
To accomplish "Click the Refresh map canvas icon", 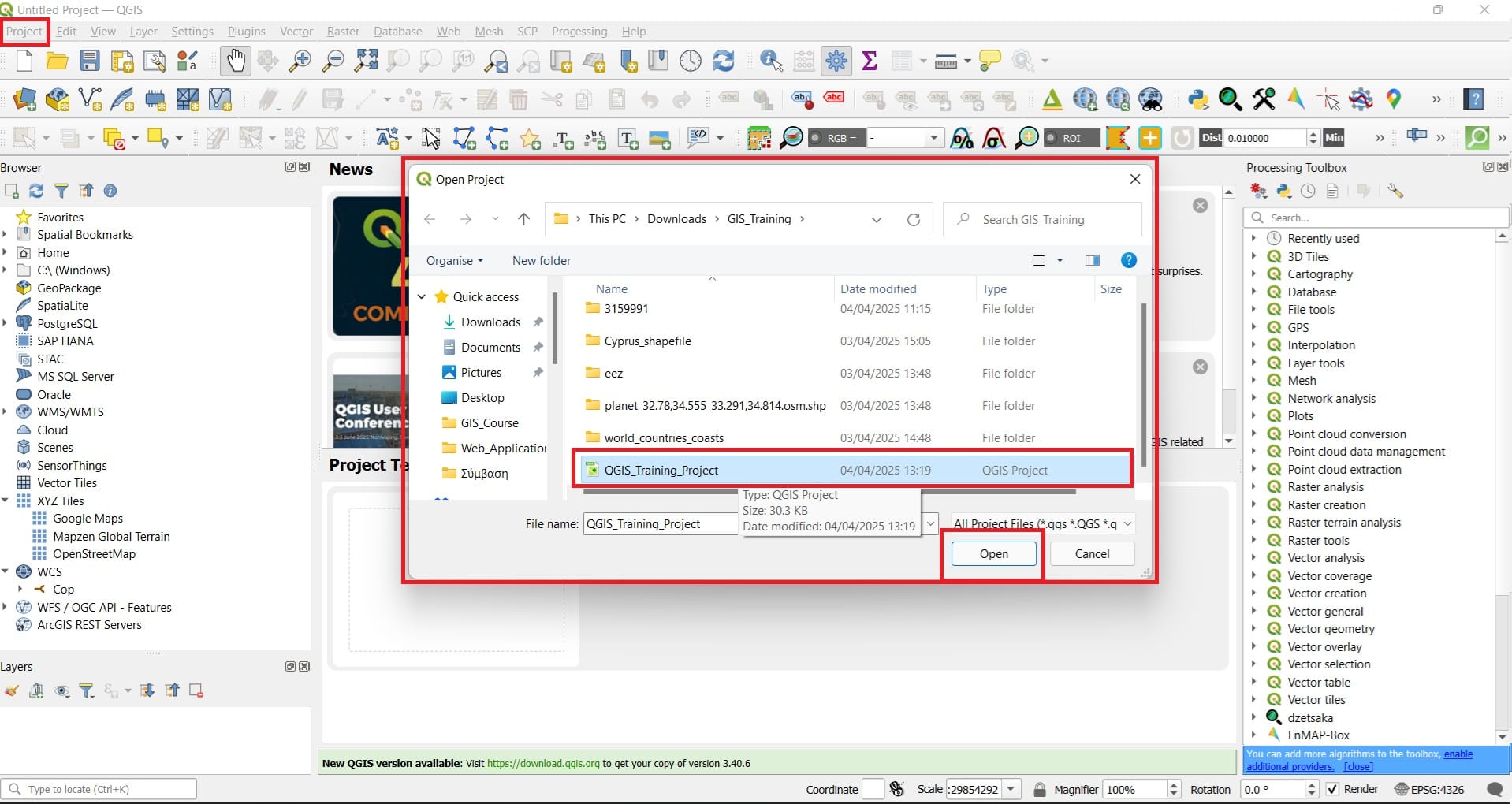I will [x=723, y=61].
